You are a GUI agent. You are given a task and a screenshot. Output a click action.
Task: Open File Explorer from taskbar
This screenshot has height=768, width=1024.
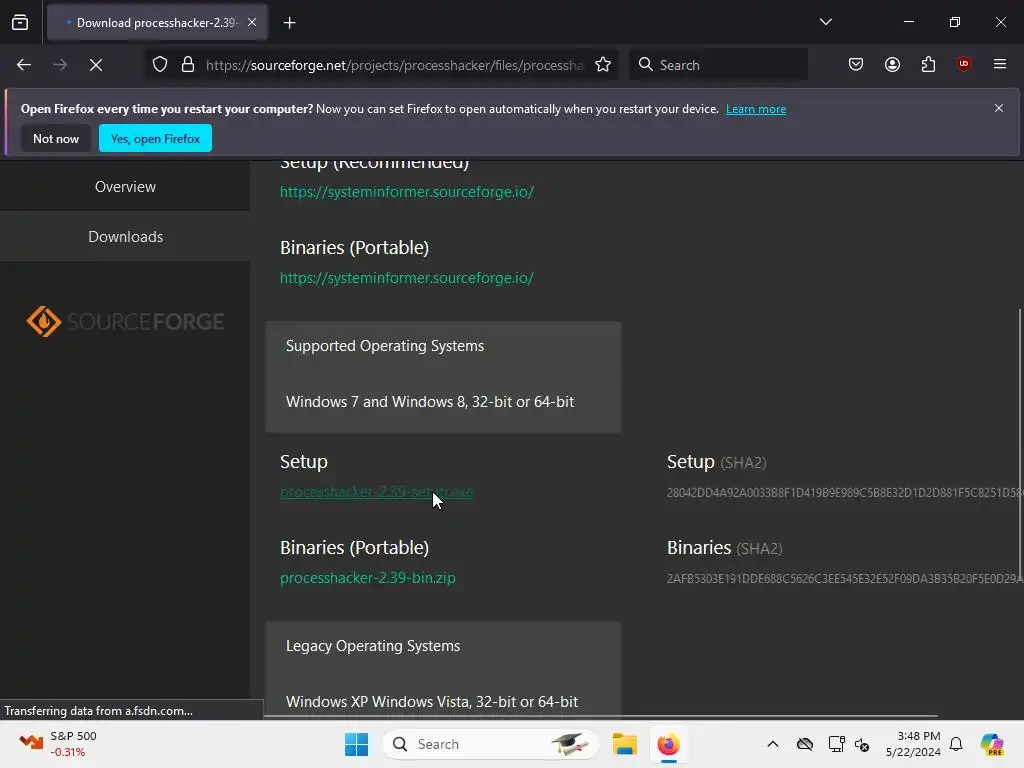[x=624, y=744]
